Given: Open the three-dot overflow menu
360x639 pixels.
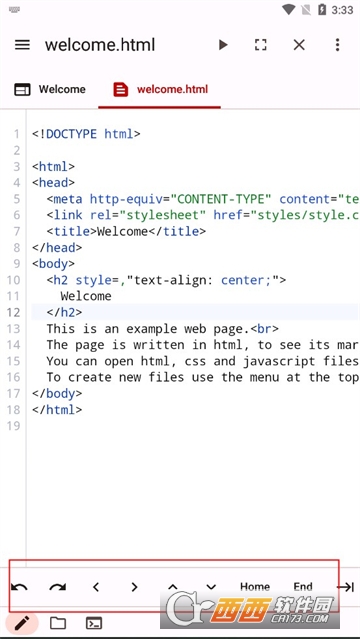Looking at the screenshot, I should pyautogui.click(x=337, y=45).
